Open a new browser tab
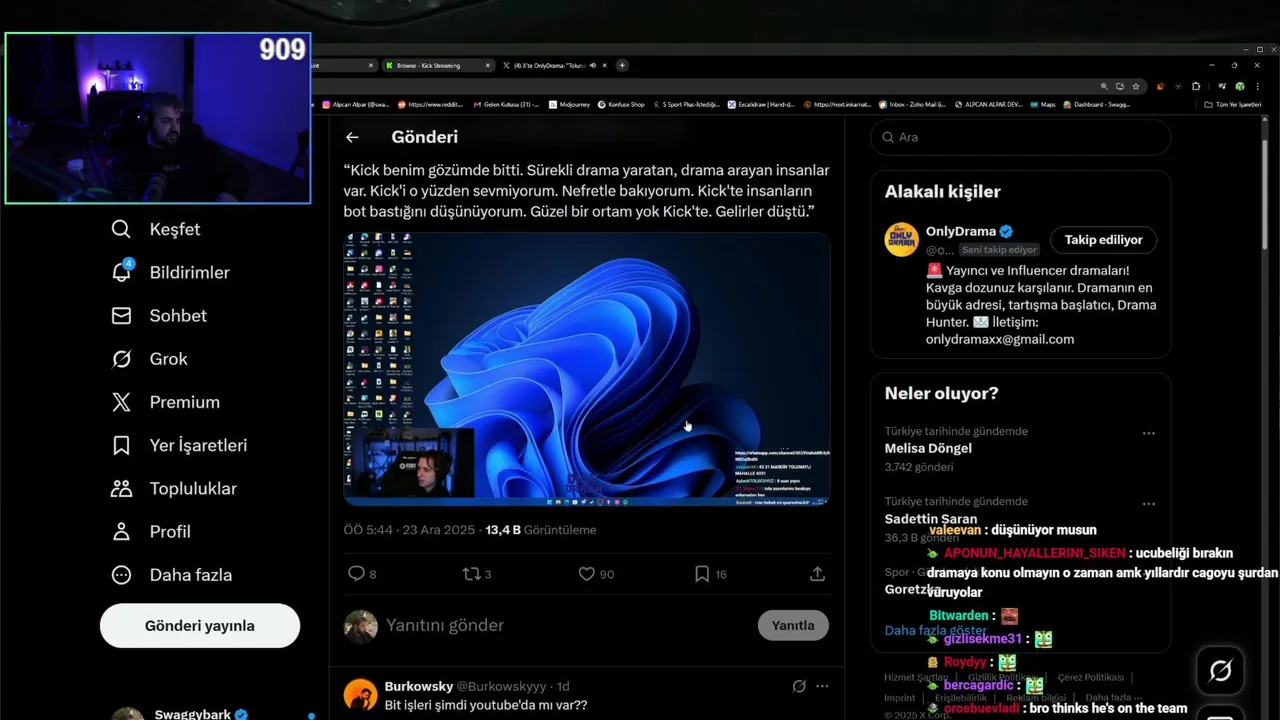The width and height of the screenshot is (1280, 720). click(x=622, y=65)
